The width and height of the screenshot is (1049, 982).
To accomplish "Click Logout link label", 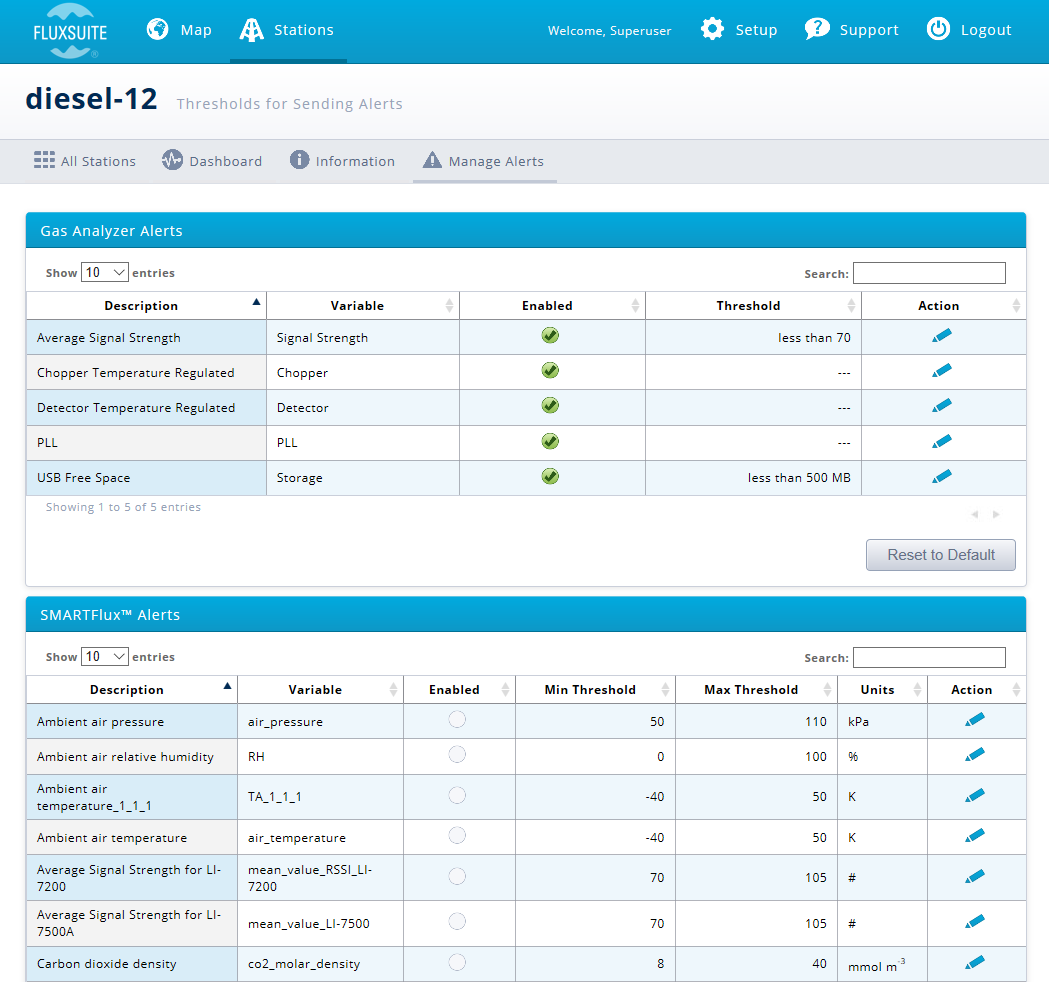I will point(986,30).
